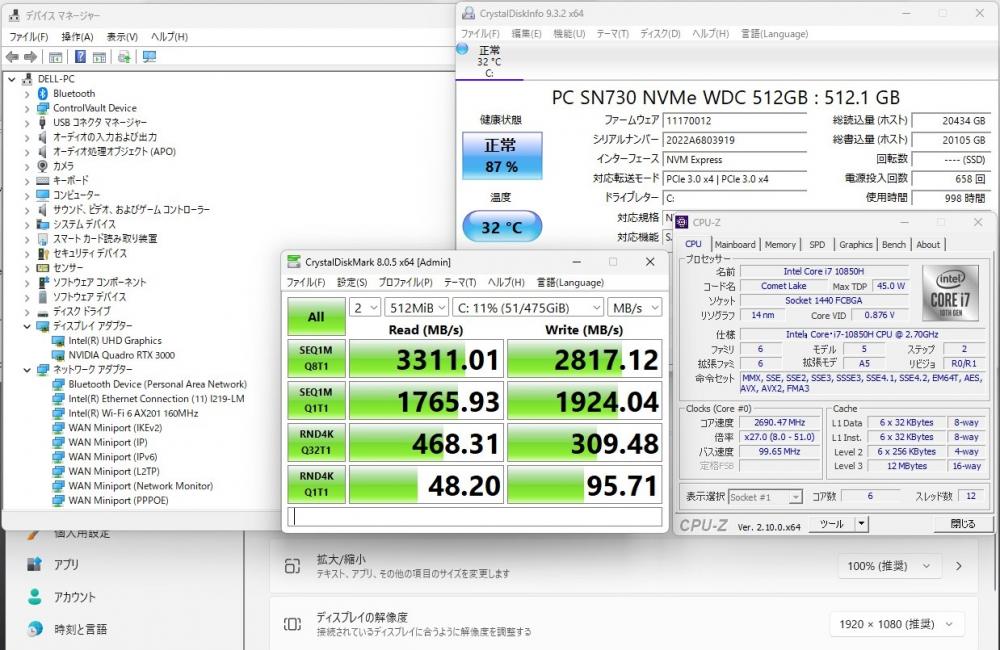
Task: Collapse the ディスプレイ アダプター category
Action: point(27,326)
